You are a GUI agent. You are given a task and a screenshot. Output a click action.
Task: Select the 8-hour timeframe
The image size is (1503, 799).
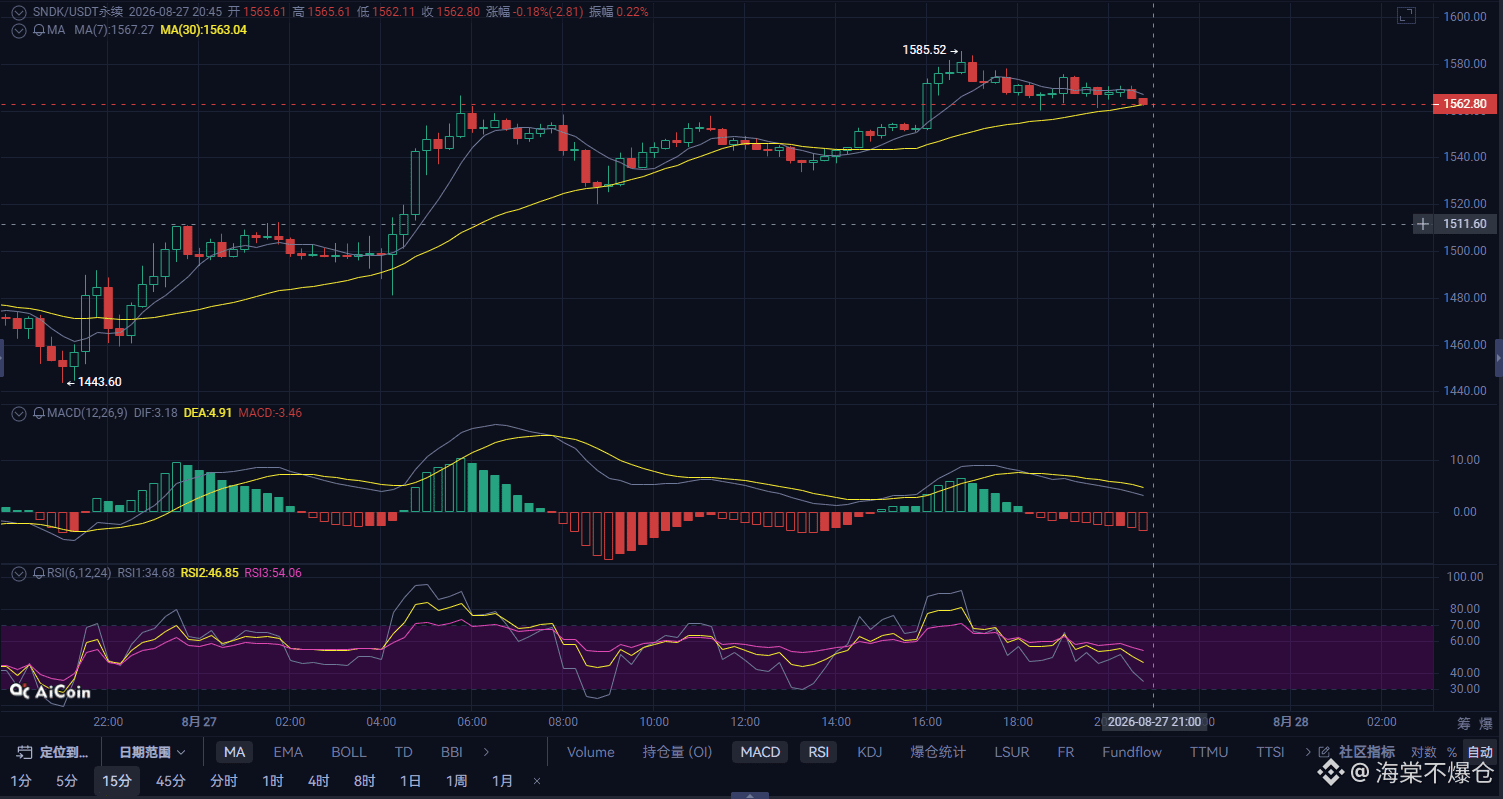(364, 781)
